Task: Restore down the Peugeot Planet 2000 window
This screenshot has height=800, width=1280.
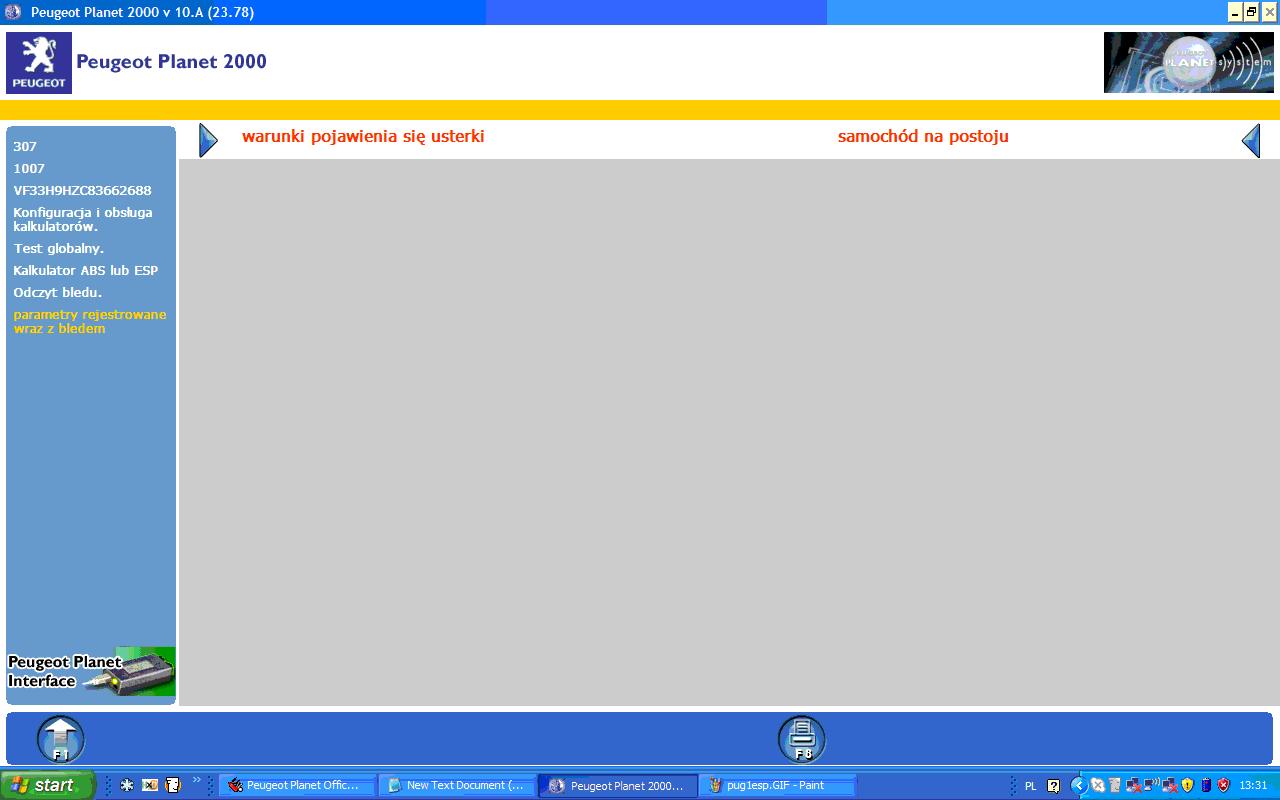Action: click(1252, 12)
